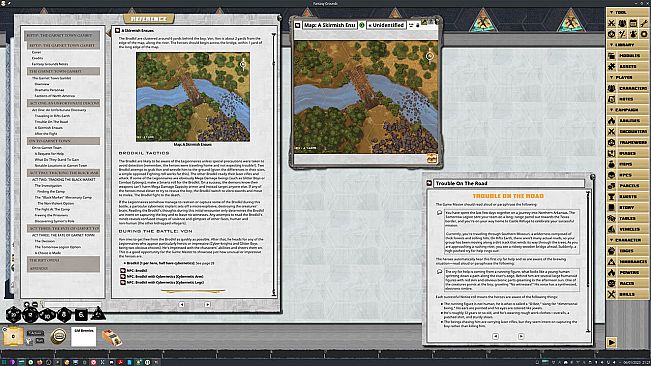Pick the d10 die
Viewport: 651px width, 366px height.
(x=47, y=315)
